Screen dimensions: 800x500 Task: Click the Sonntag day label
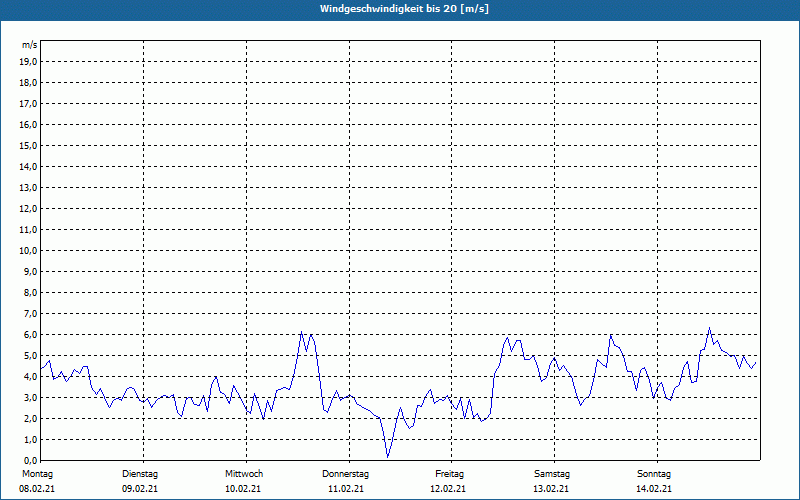[x=654, y=474]
